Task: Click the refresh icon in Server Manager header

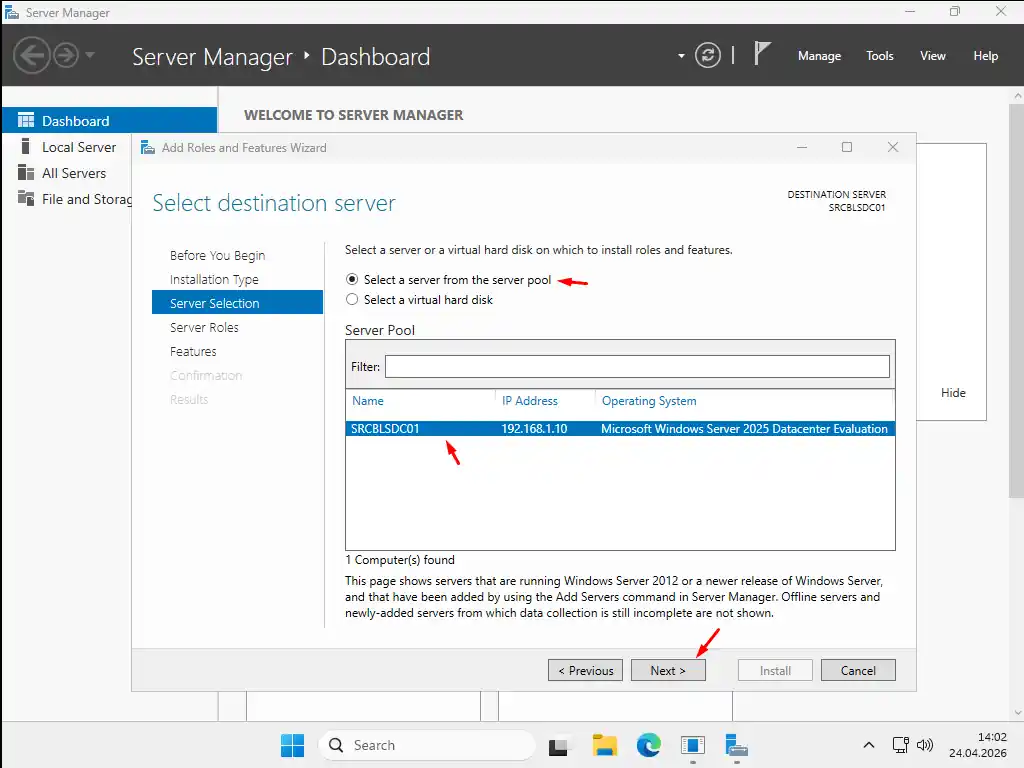Action: [708, 56]
